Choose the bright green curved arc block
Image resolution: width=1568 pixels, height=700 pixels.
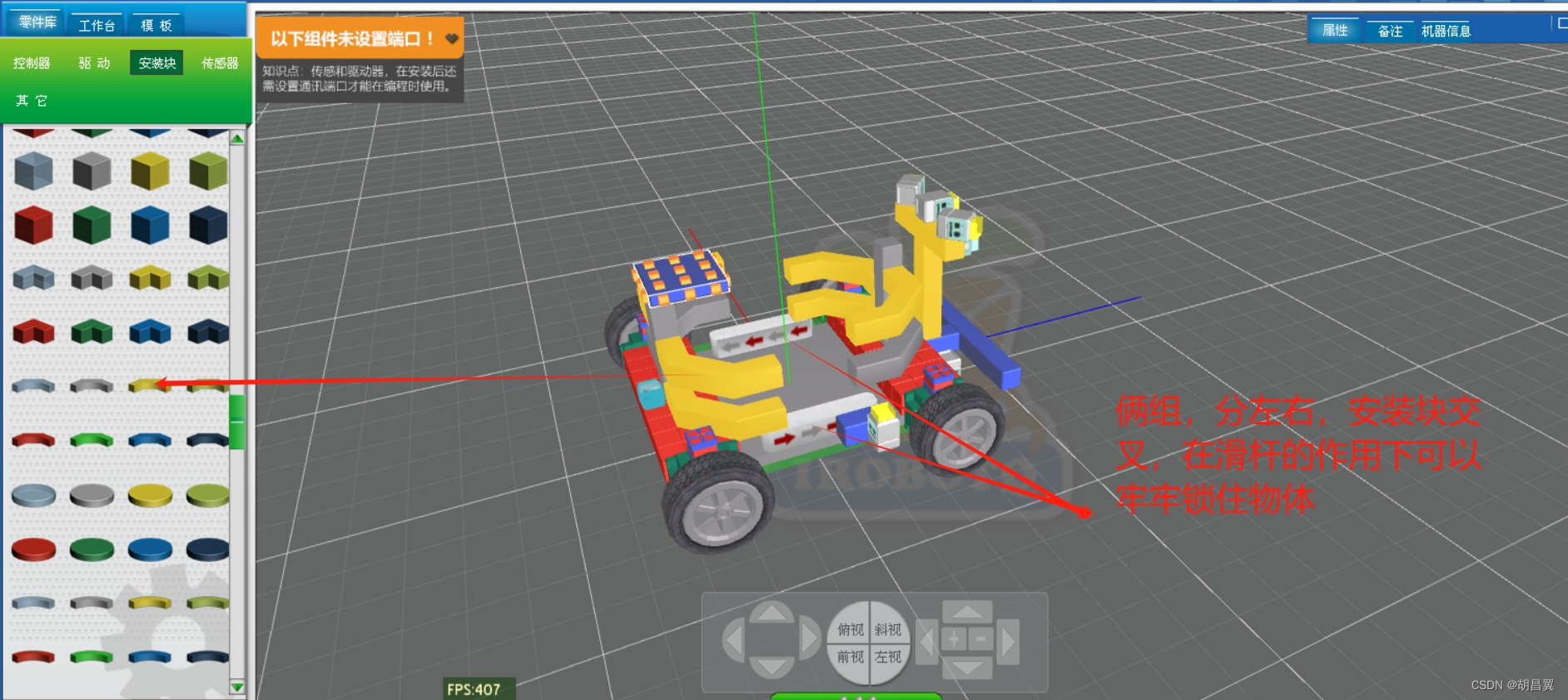(x=92, y=439)
